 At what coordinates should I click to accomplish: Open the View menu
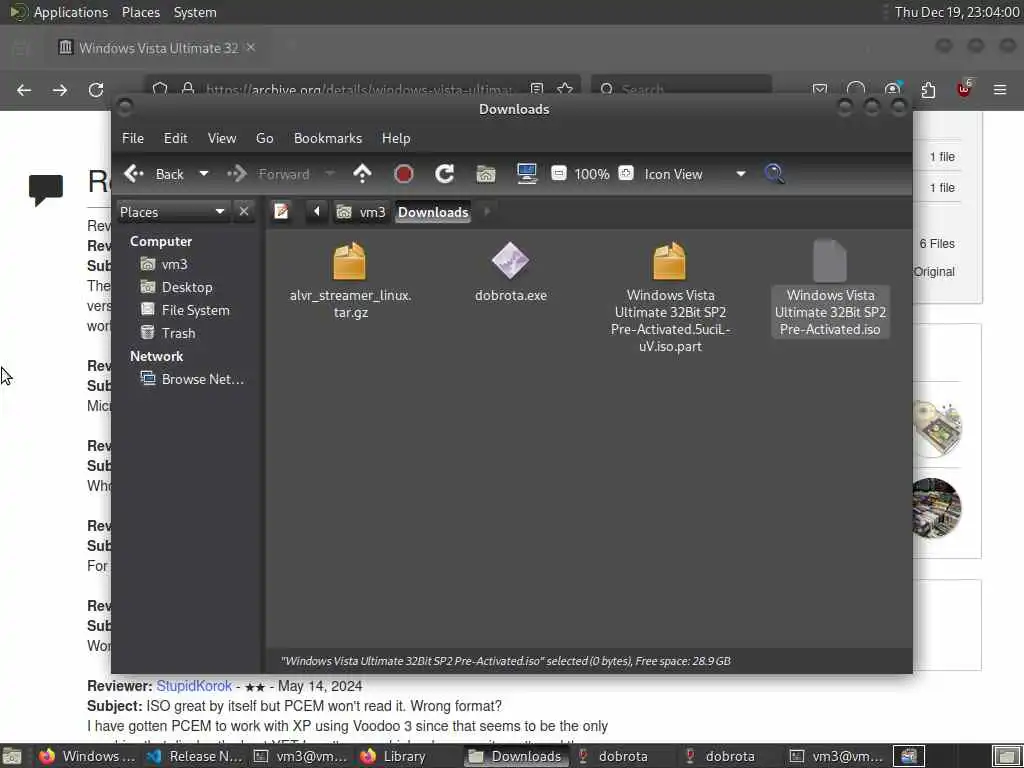(x=222, y=138)
